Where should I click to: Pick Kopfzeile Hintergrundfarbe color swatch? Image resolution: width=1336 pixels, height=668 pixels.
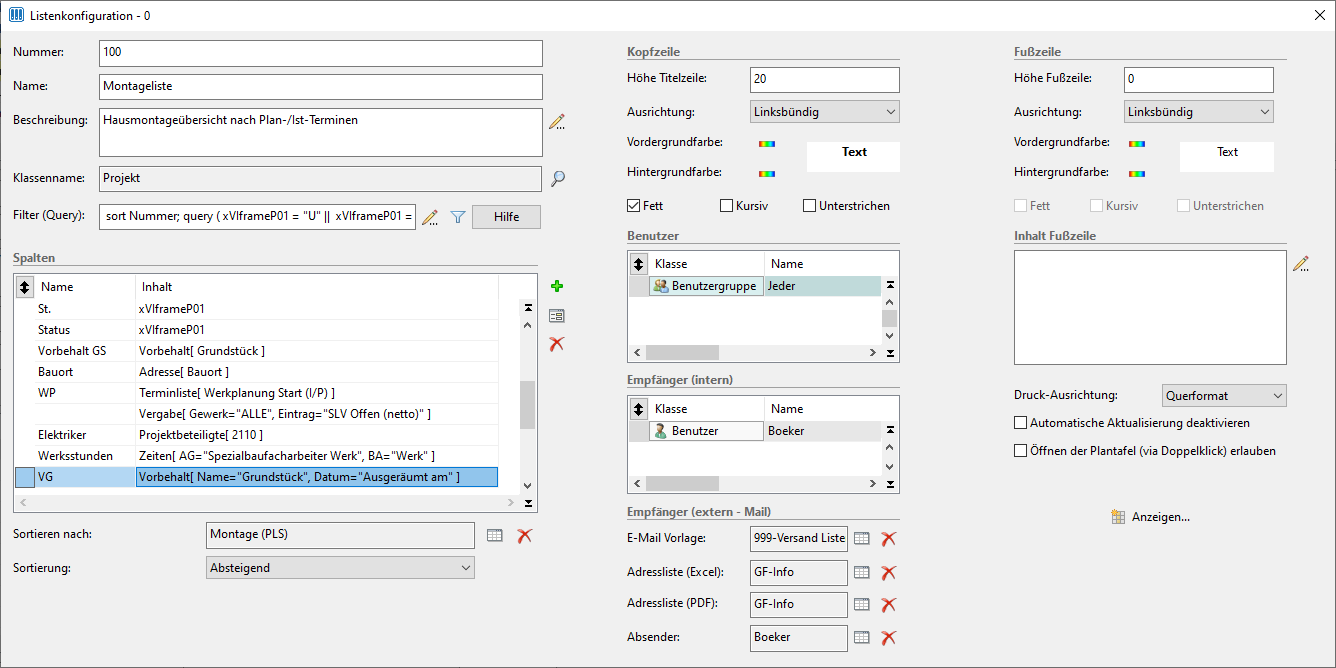coord(767,174)
